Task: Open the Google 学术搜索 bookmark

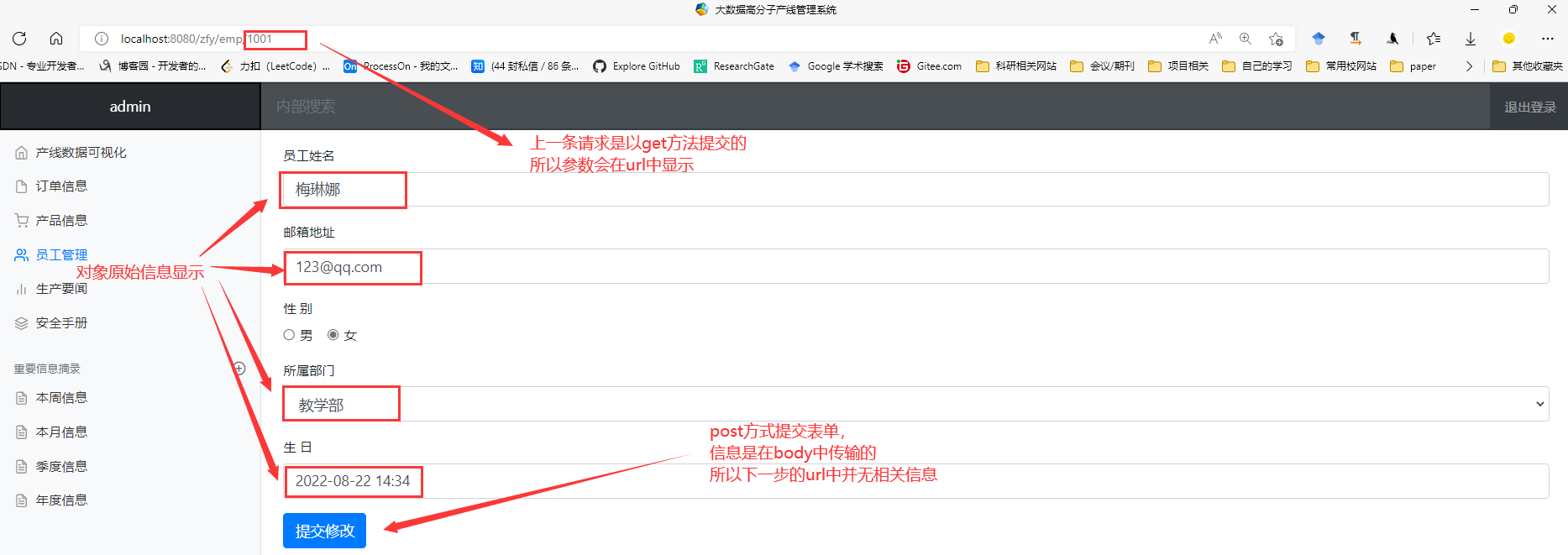Action: coord(835,66)
